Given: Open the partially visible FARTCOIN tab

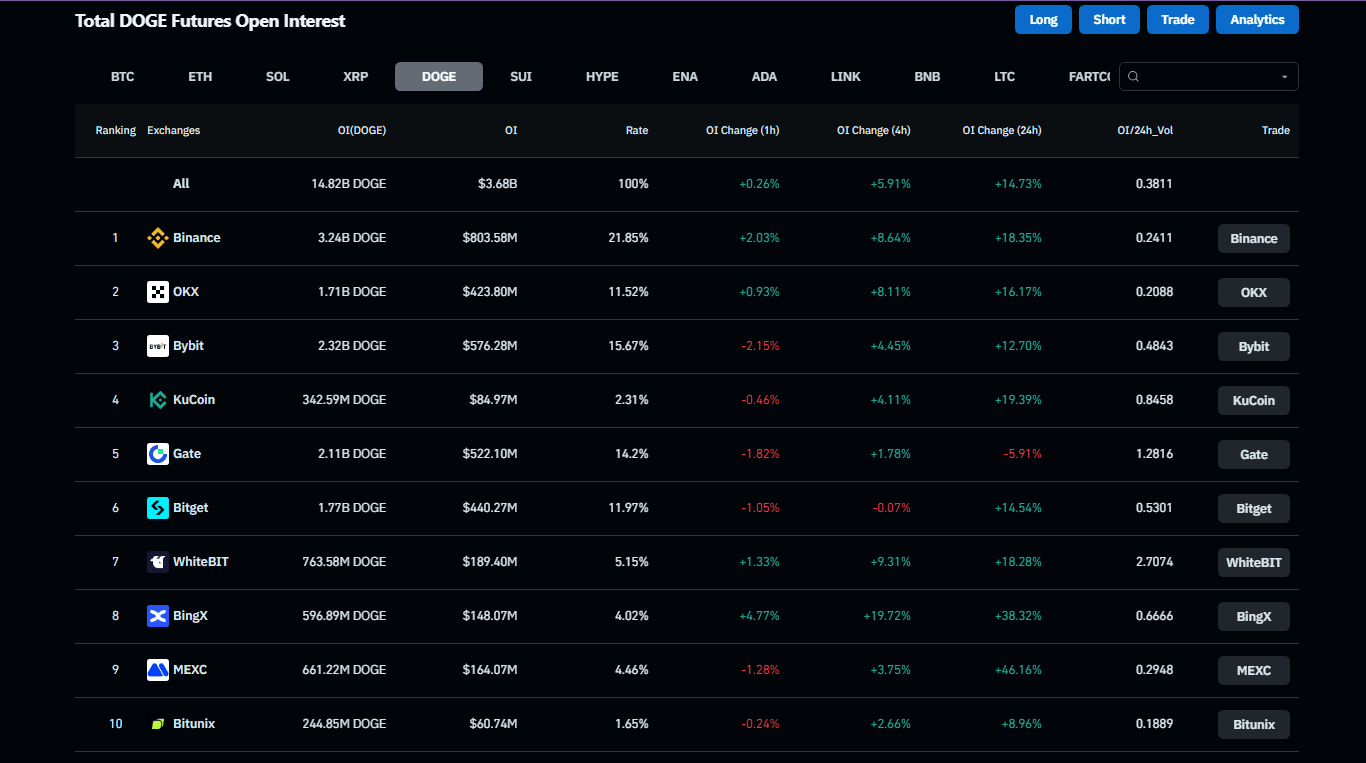Looking at the screenshot, I should click(1088, 77).
